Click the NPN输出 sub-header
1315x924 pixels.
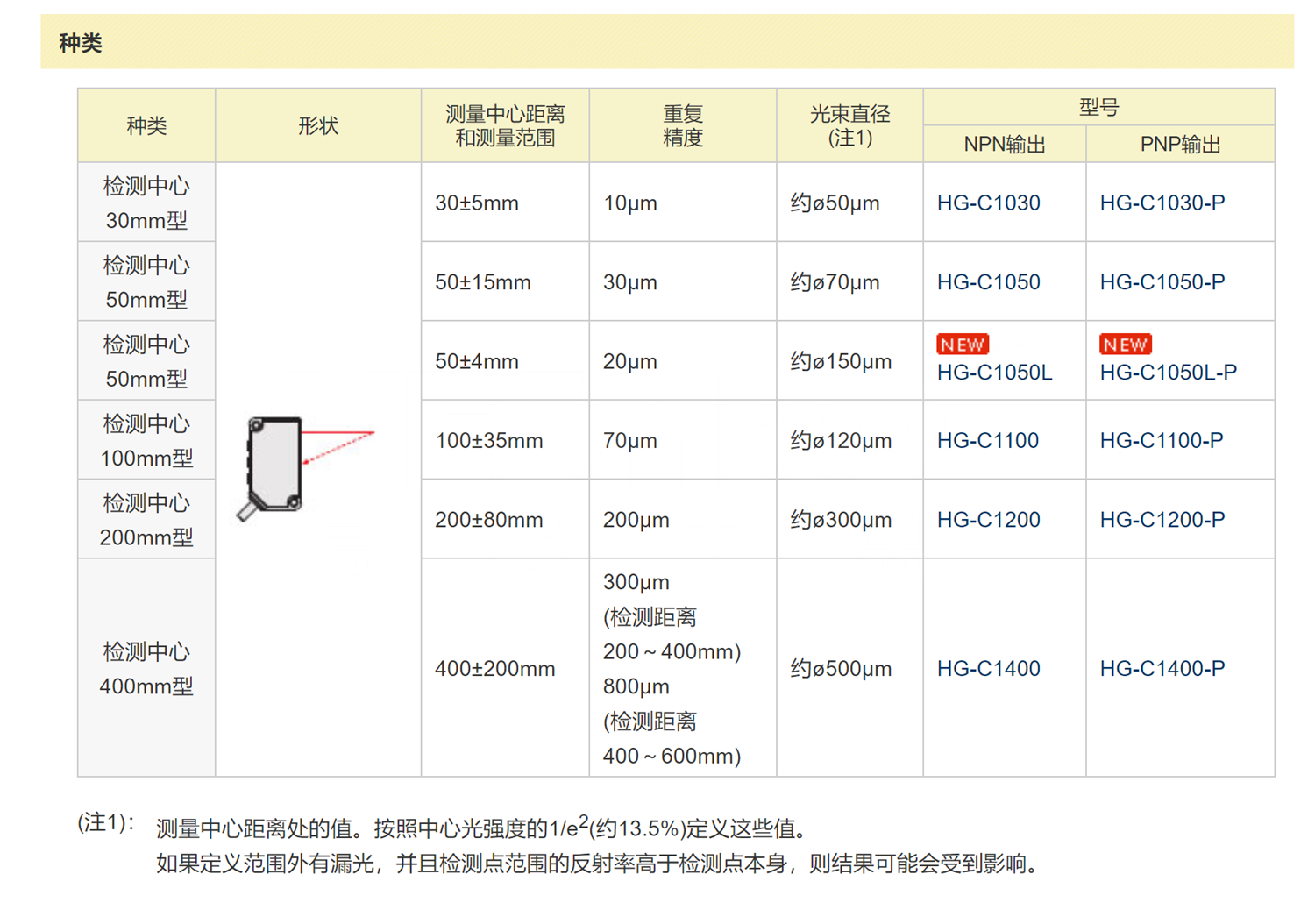pos(1005,145)
